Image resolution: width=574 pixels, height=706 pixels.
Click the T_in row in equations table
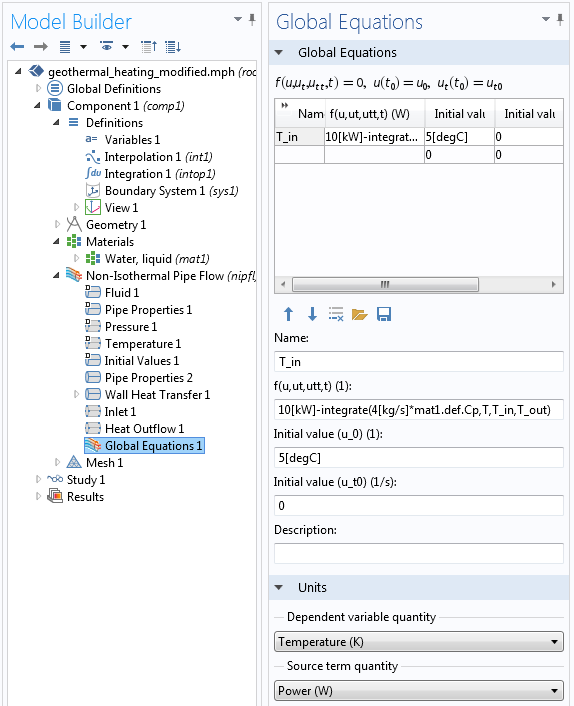click(x=419, y=137)
